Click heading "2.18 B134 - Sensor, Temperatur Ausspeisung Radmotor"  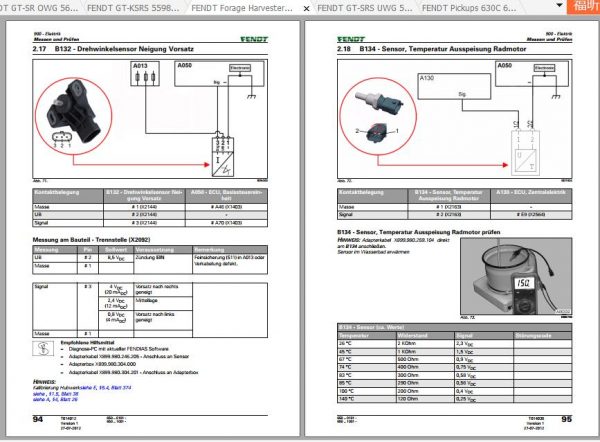[432, 49]
